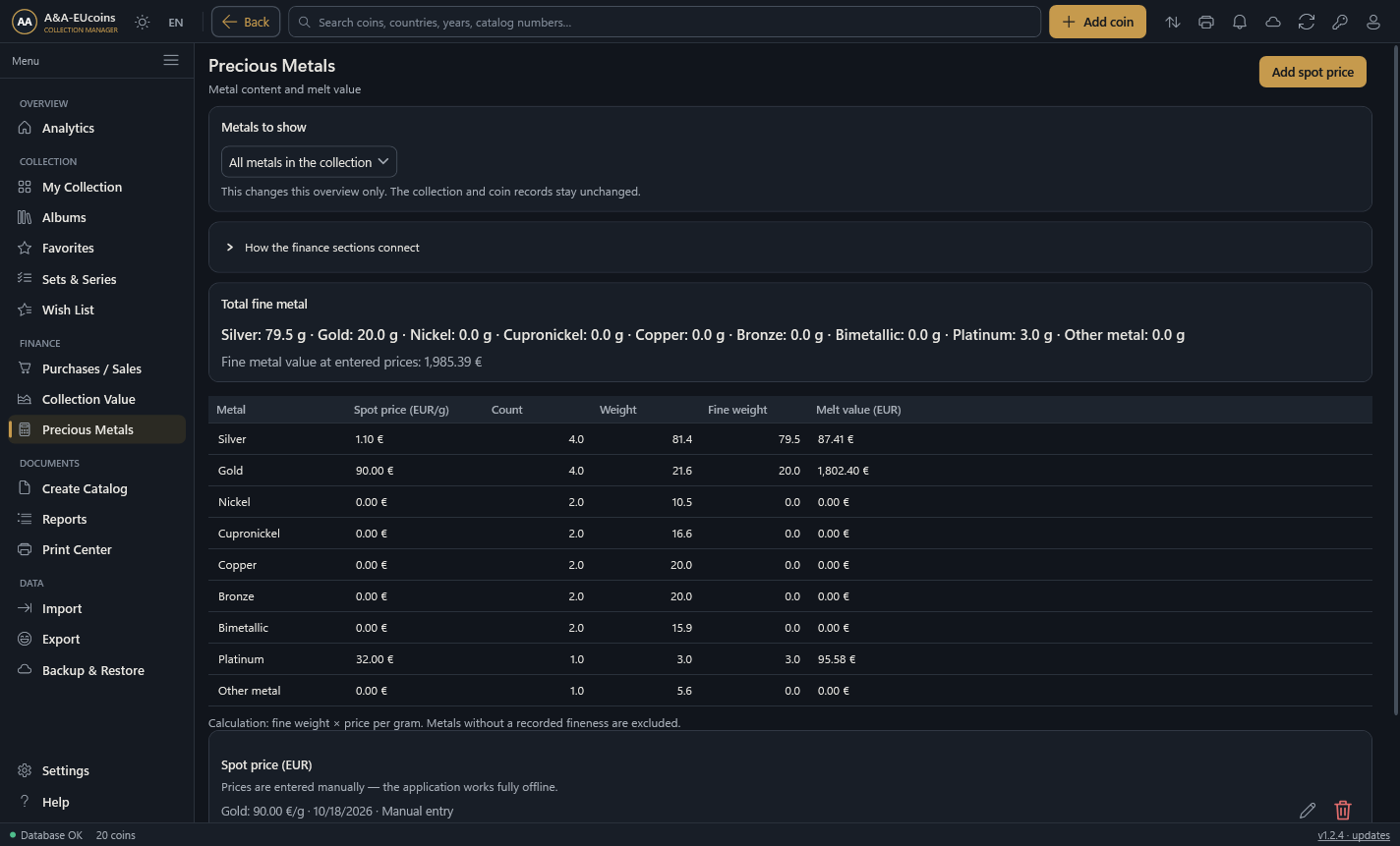Open Analytics in the sidebar
This screenshot has width=1400, height=846.
(x=96, y=128)
